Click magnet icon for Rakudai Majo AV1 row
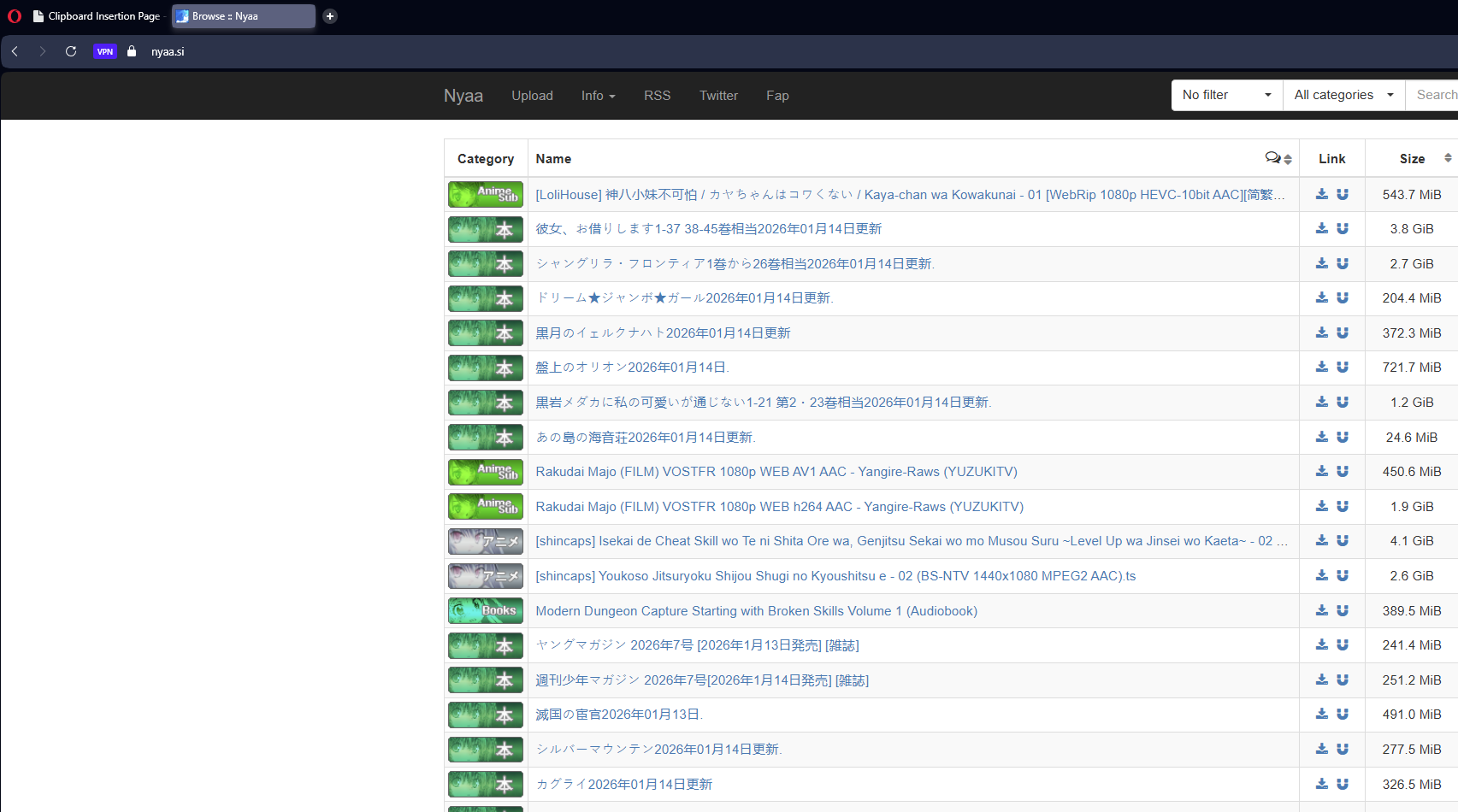1458x812 pixels. click(1343, 471)
